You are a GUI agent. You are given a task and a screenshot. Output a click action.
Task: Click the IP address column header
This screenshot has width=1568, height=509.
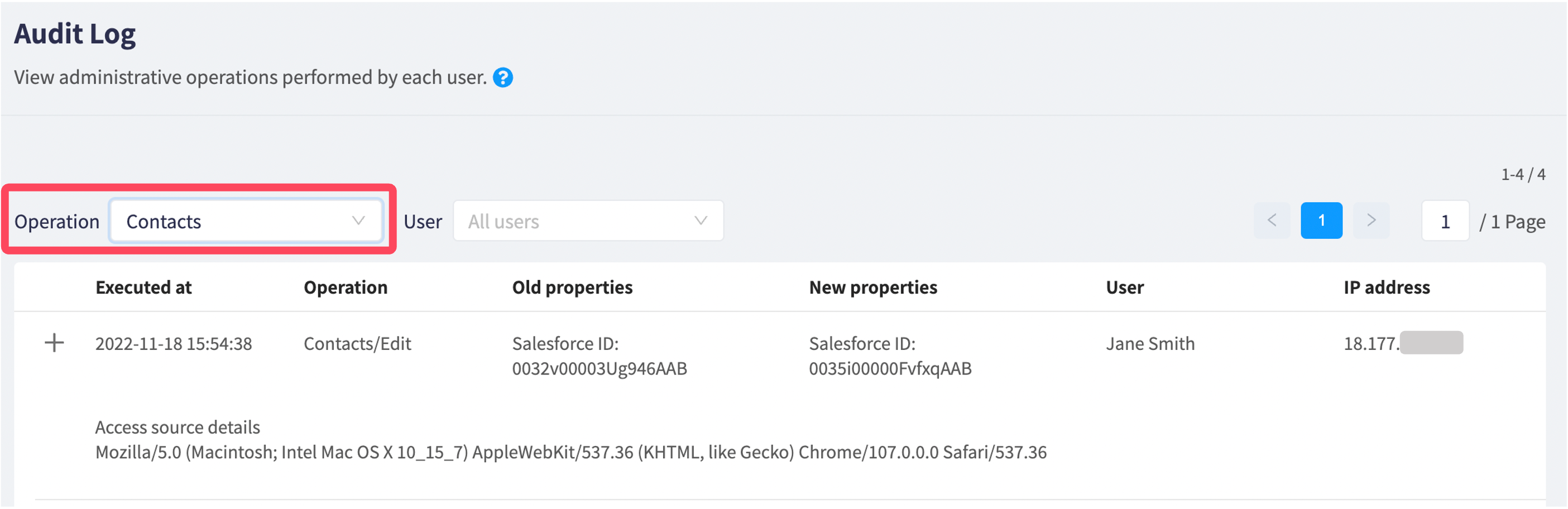[1387, 287]
